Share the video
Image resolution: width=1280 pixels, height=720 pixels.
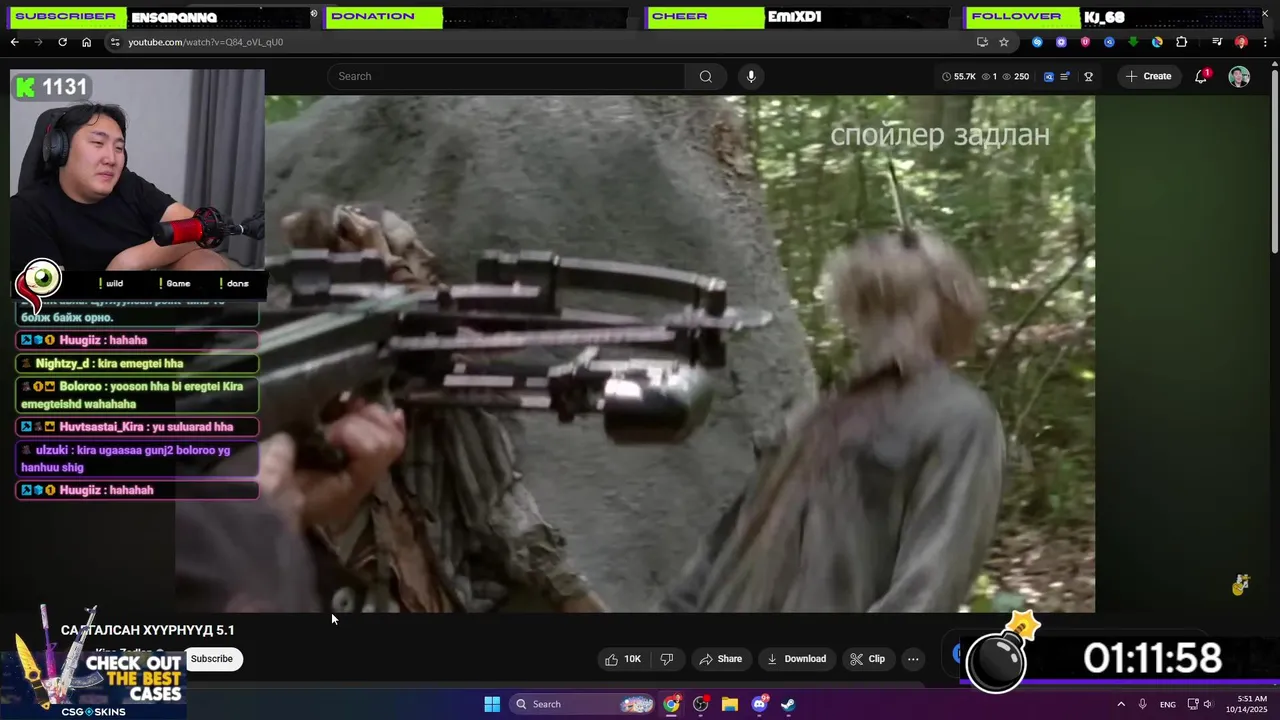point(721,659)
